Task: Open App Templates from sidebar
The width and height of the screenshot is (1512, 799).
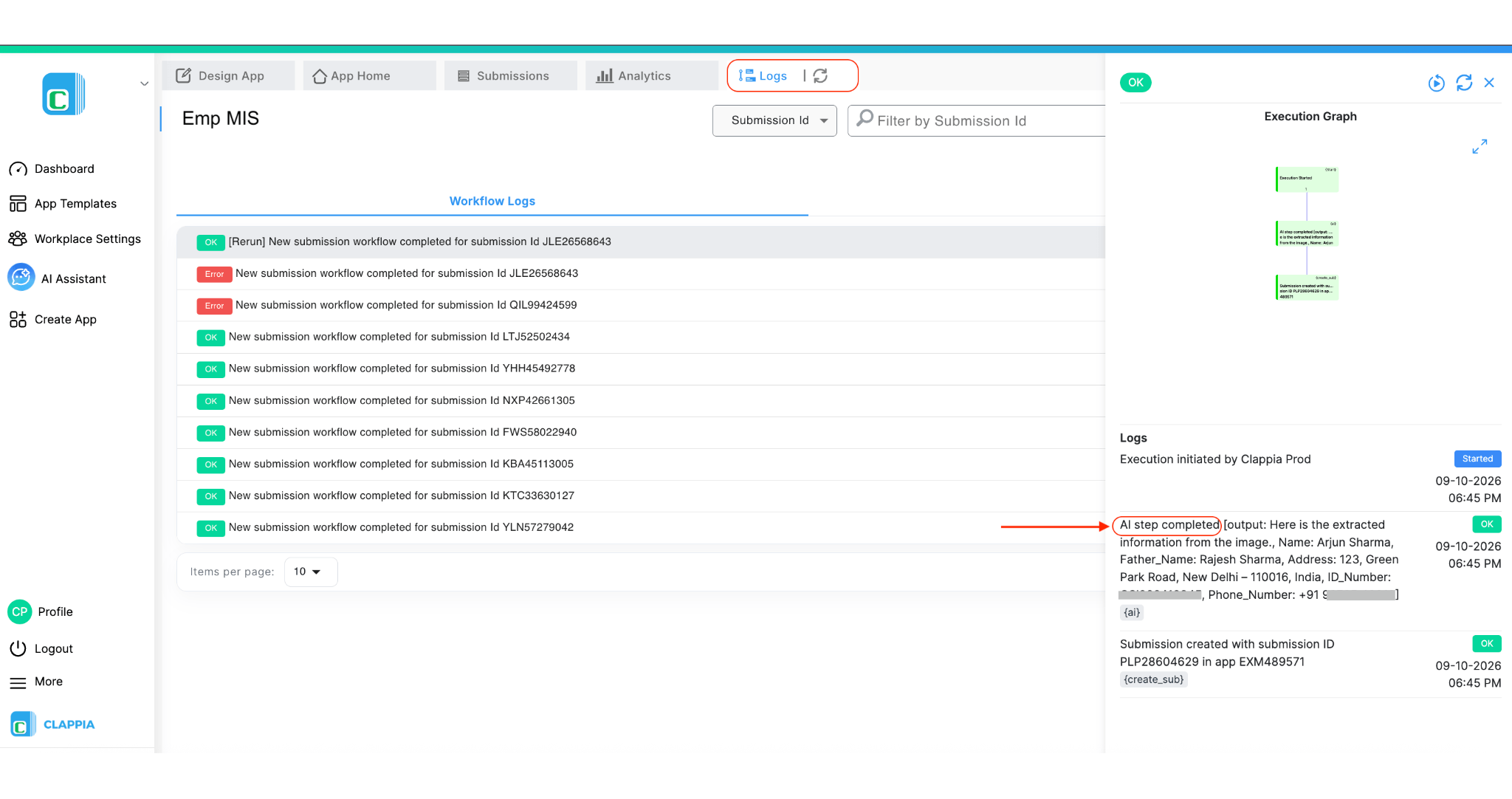Action: pos(63,204)
